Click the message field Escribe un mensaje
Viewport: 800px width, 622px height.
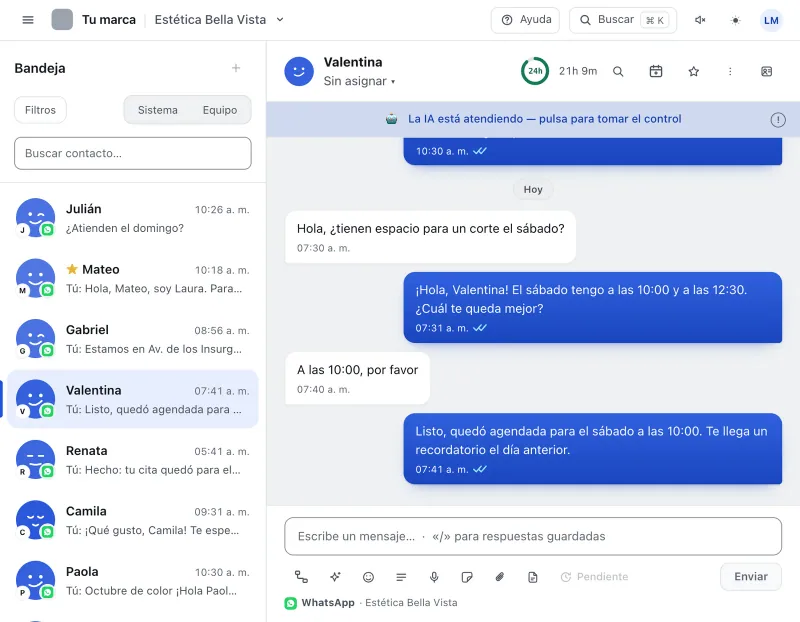533,536
